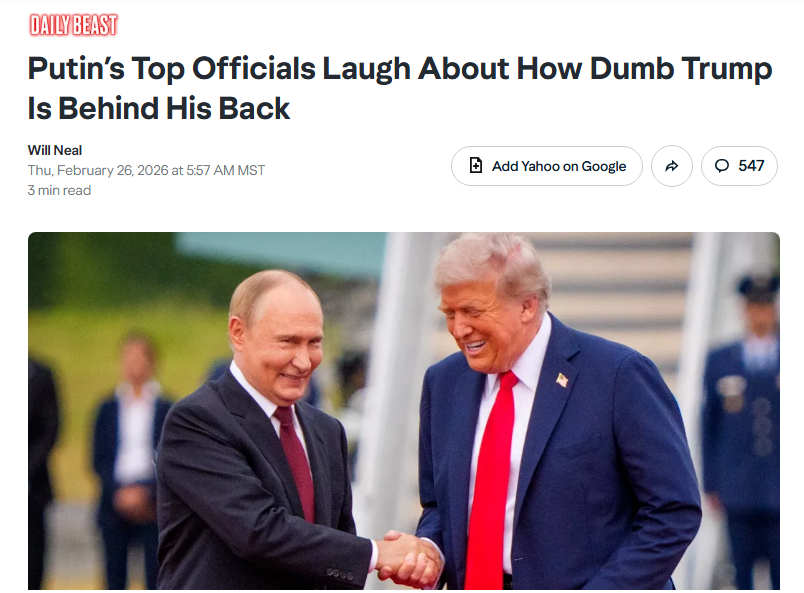Open the handshake hero photo
The width and height of the screenshot is (804, 593).
(x=404, y=411)
